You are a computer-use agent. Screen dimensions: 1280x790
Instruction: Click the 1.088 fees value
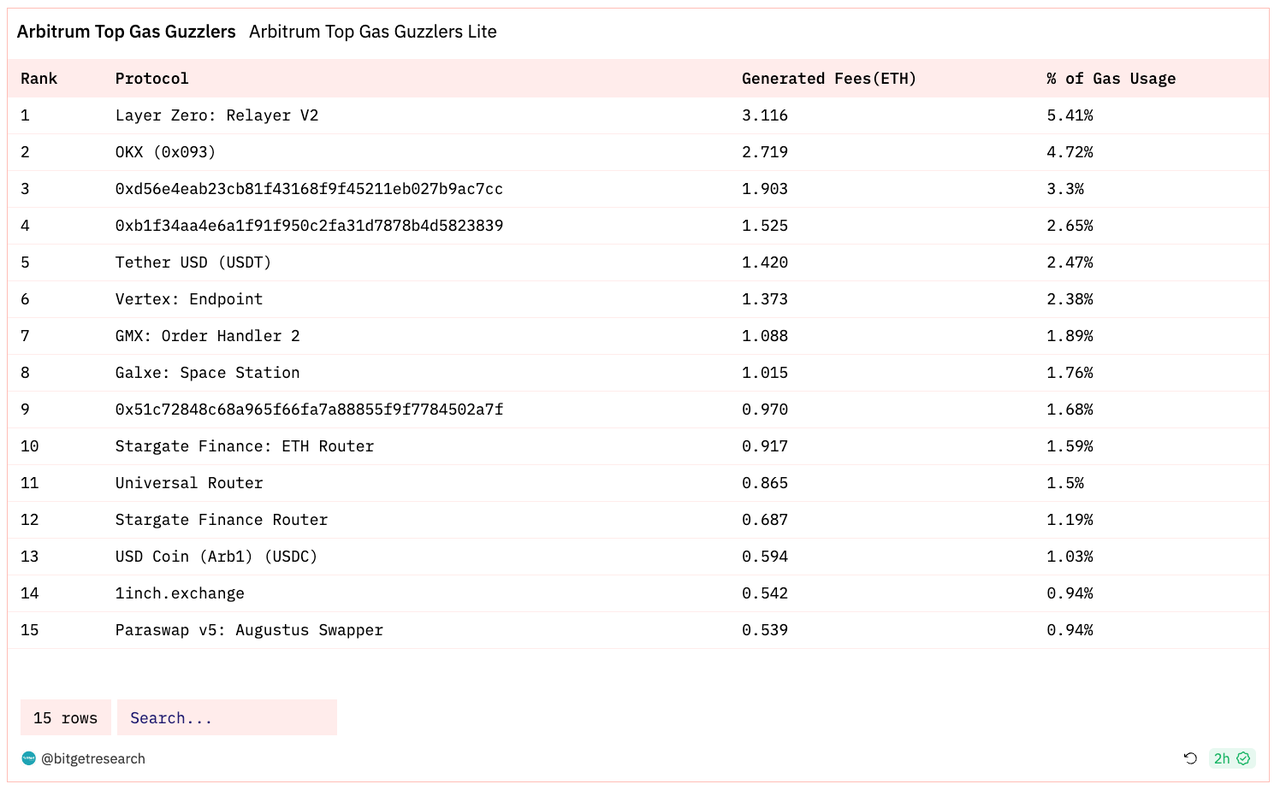click(x=765, y=336)
